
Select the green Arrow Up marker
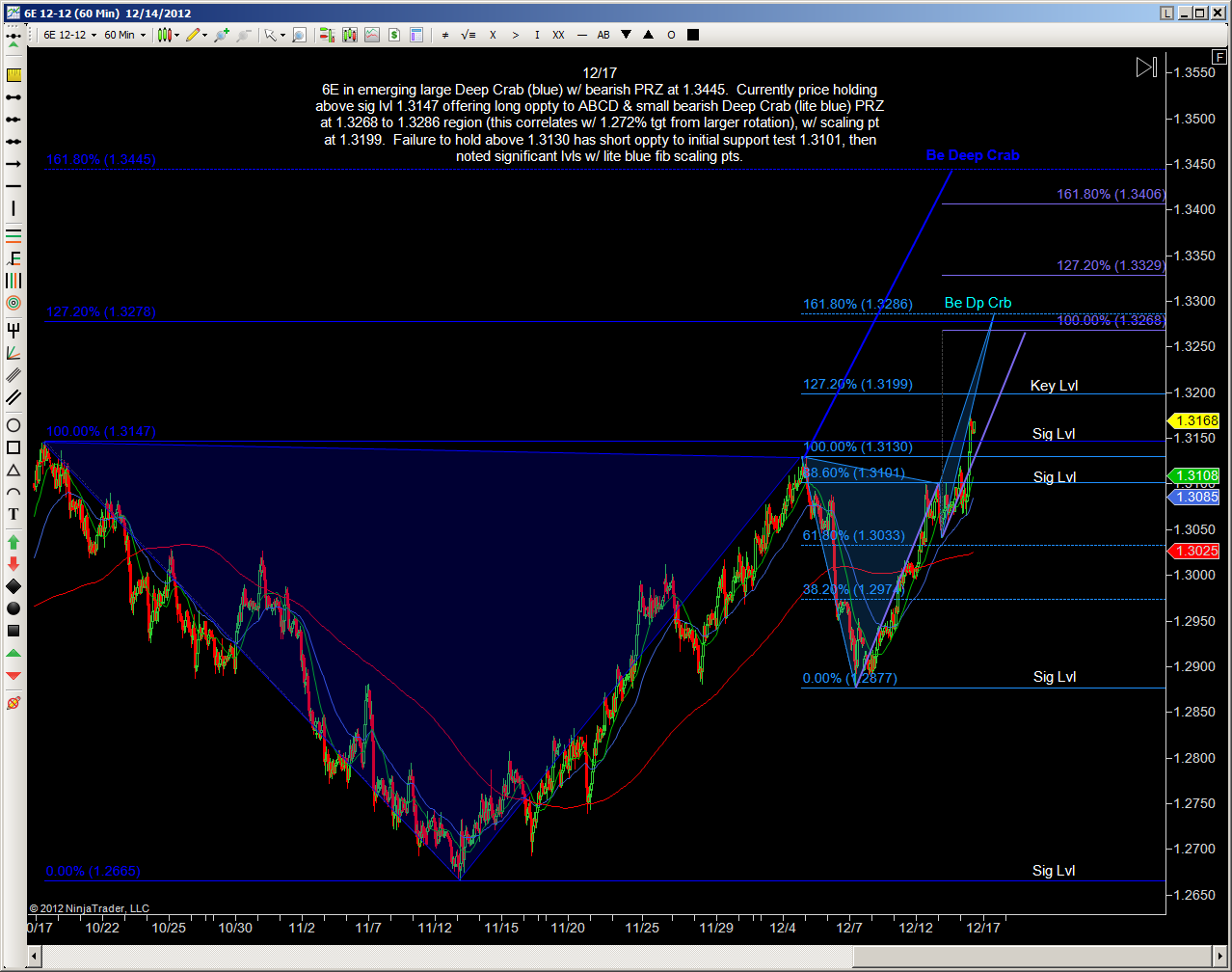click(13, 542)
